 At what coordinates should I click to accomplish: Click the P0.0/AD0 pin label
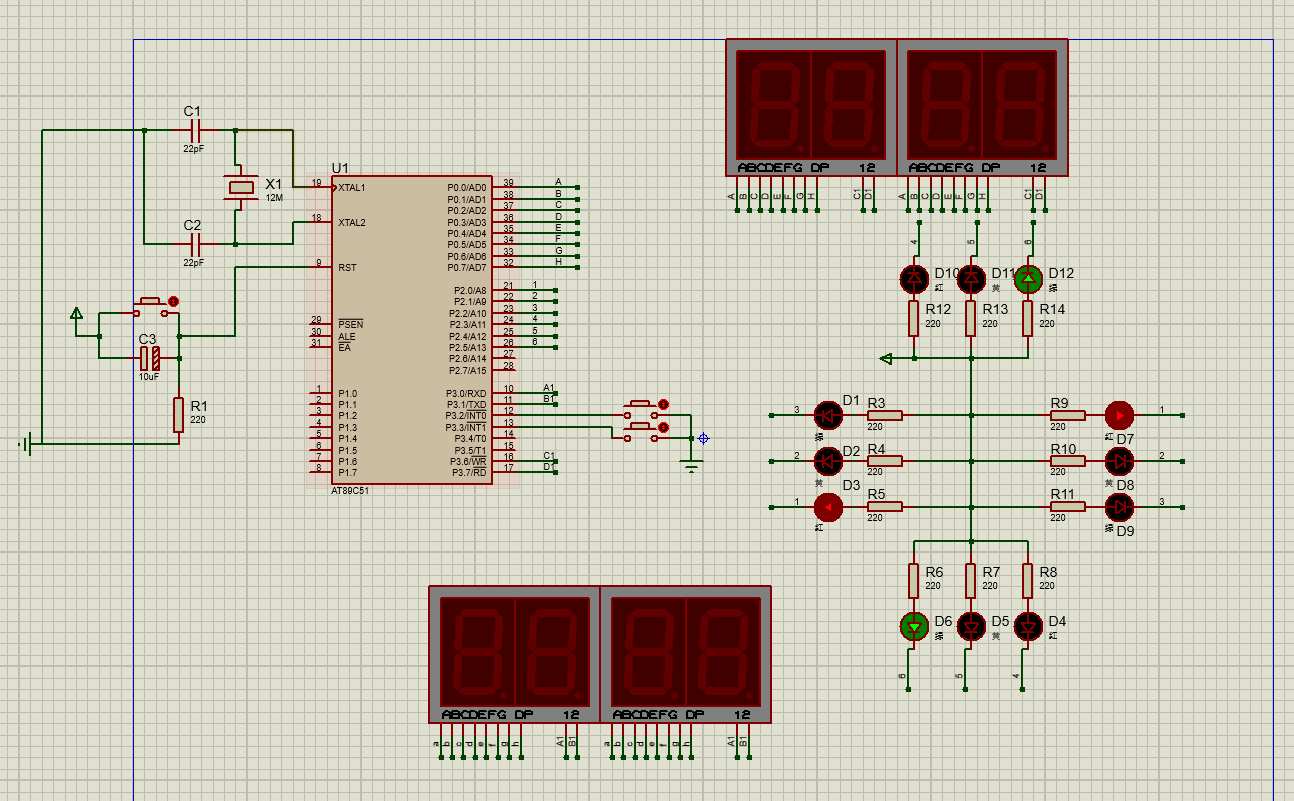tap(467, 188)
